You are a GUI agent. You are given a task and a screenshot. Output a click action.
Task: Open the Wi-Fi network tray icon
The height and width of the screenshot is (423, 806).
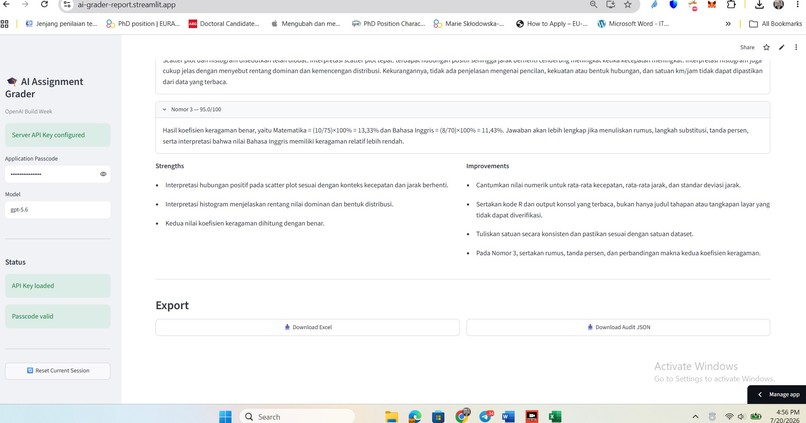729,416
